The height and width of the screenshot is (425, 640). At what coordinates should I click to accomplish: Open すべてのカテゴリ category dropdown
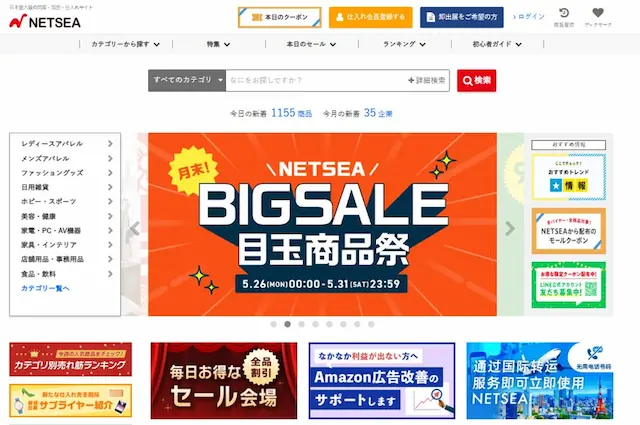187,80
